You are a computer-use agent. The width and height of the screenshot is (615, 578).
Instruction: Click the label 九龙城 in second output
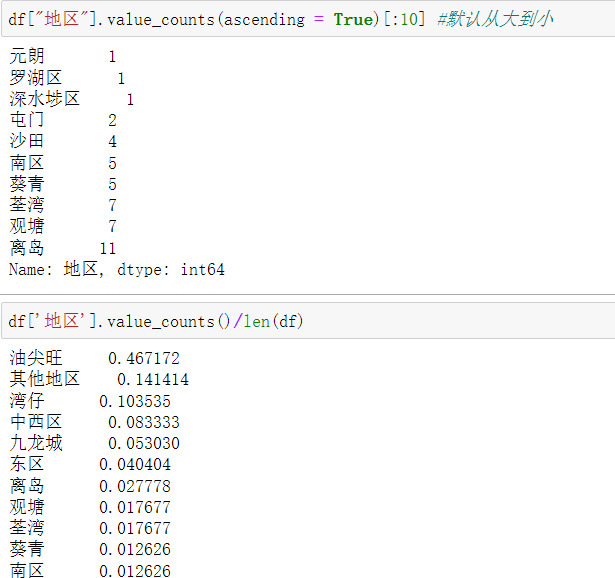[36, 443]
